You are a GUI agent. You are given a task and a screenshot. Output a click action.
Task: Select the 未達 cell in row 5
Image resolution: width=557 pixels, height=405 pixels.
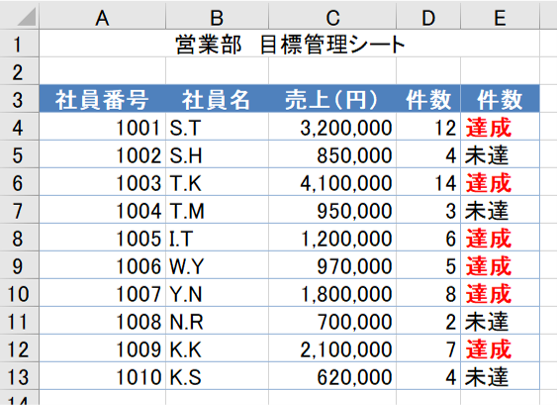click(x=500, y=155)
